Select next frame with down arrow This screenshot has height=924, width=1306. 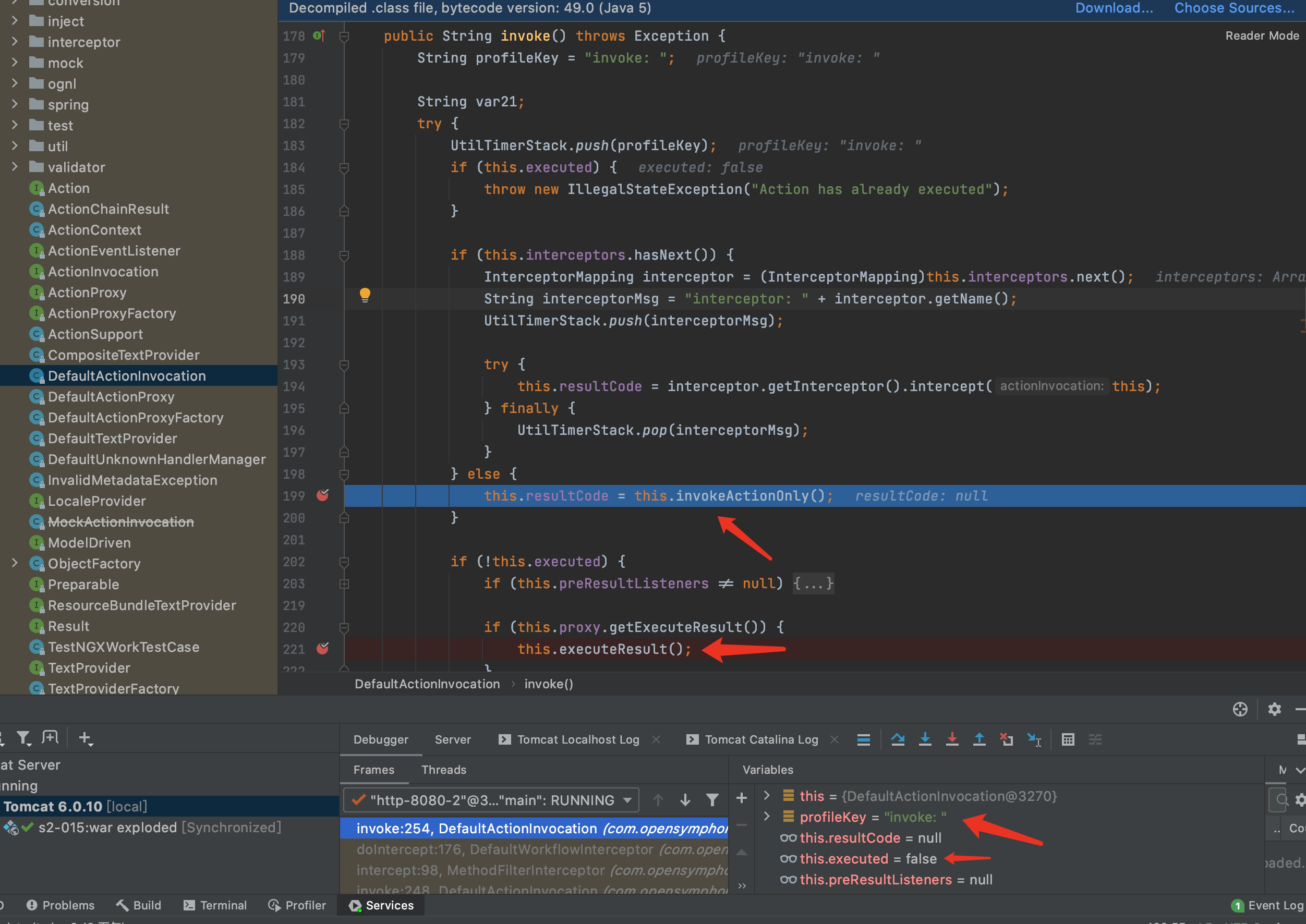(685, 800)
